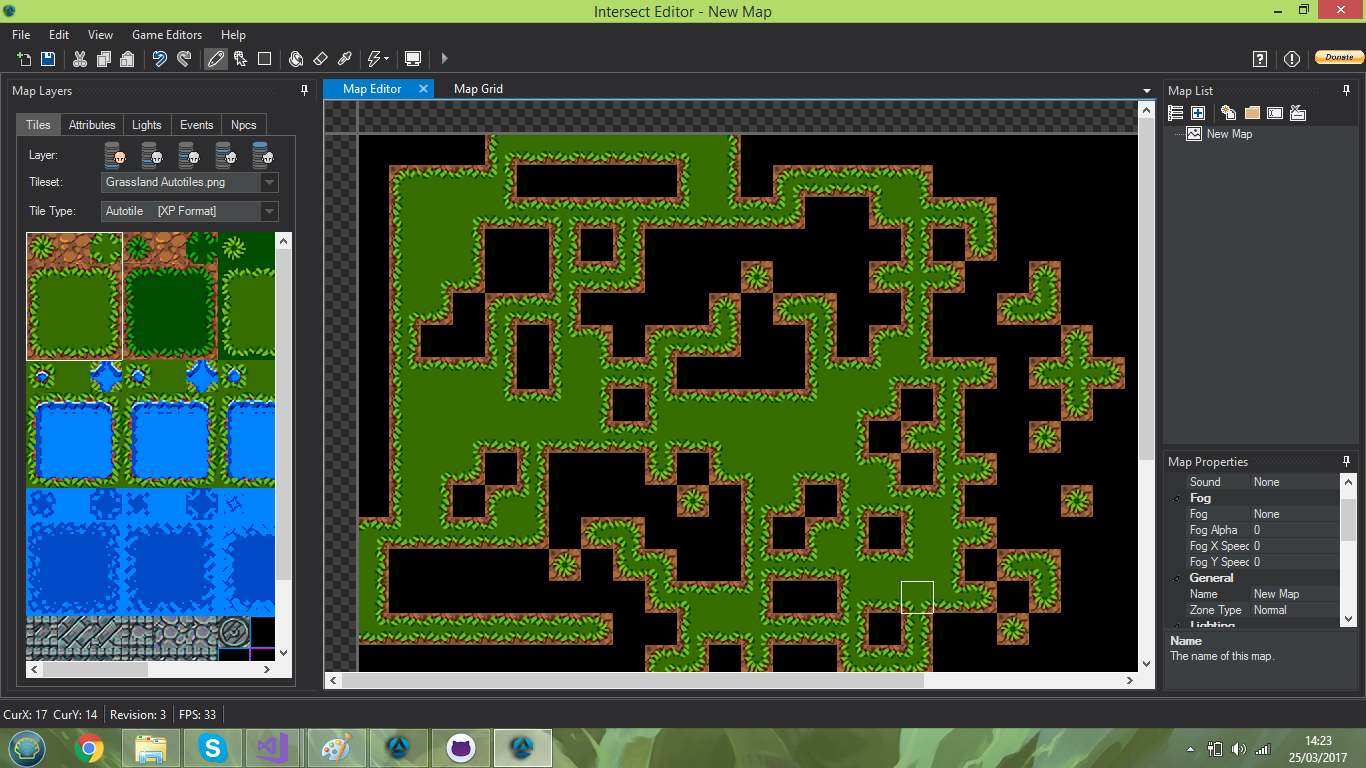Open the Game Editors menu

pyautogui.click(x=166, y=35)
